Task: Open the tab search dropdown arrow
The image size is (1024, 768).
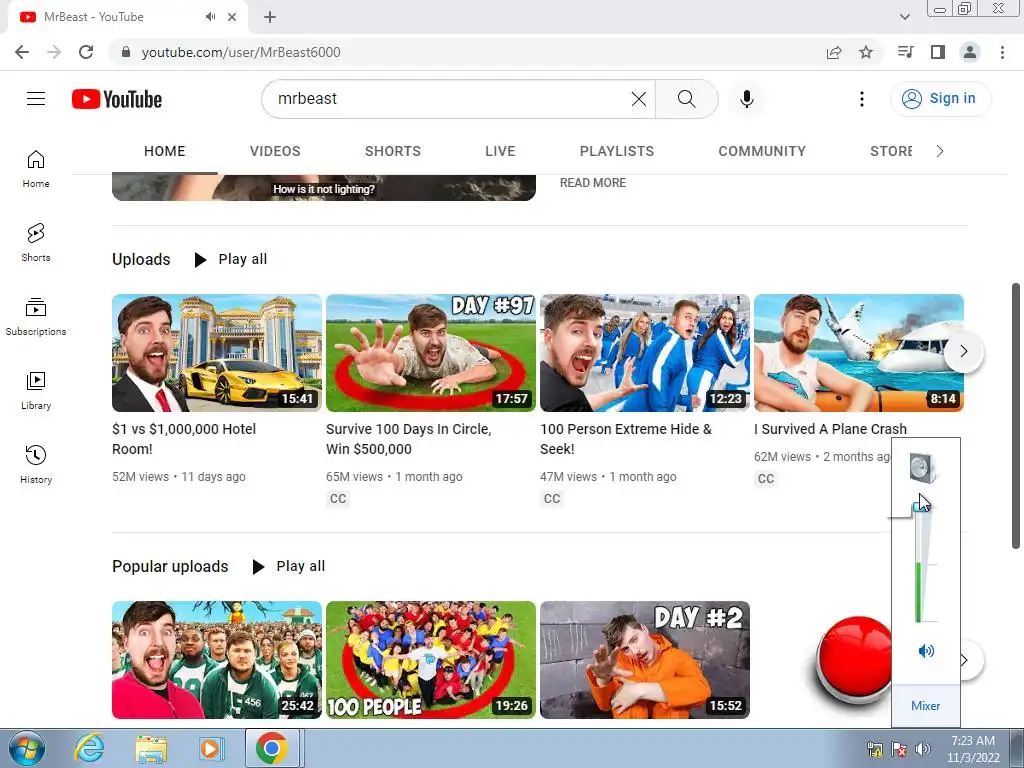Action: pyautogui.click(x=904, y=17)
